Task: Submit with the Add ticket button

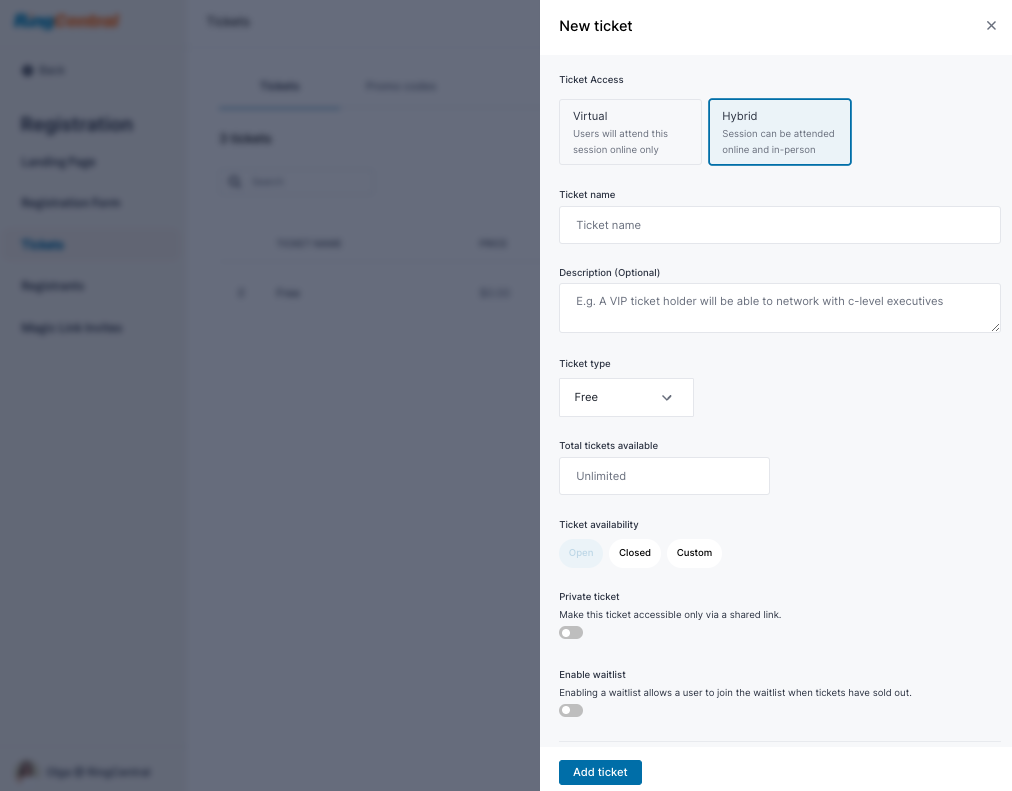Action: pyautogui.click(x=600, y=772)
